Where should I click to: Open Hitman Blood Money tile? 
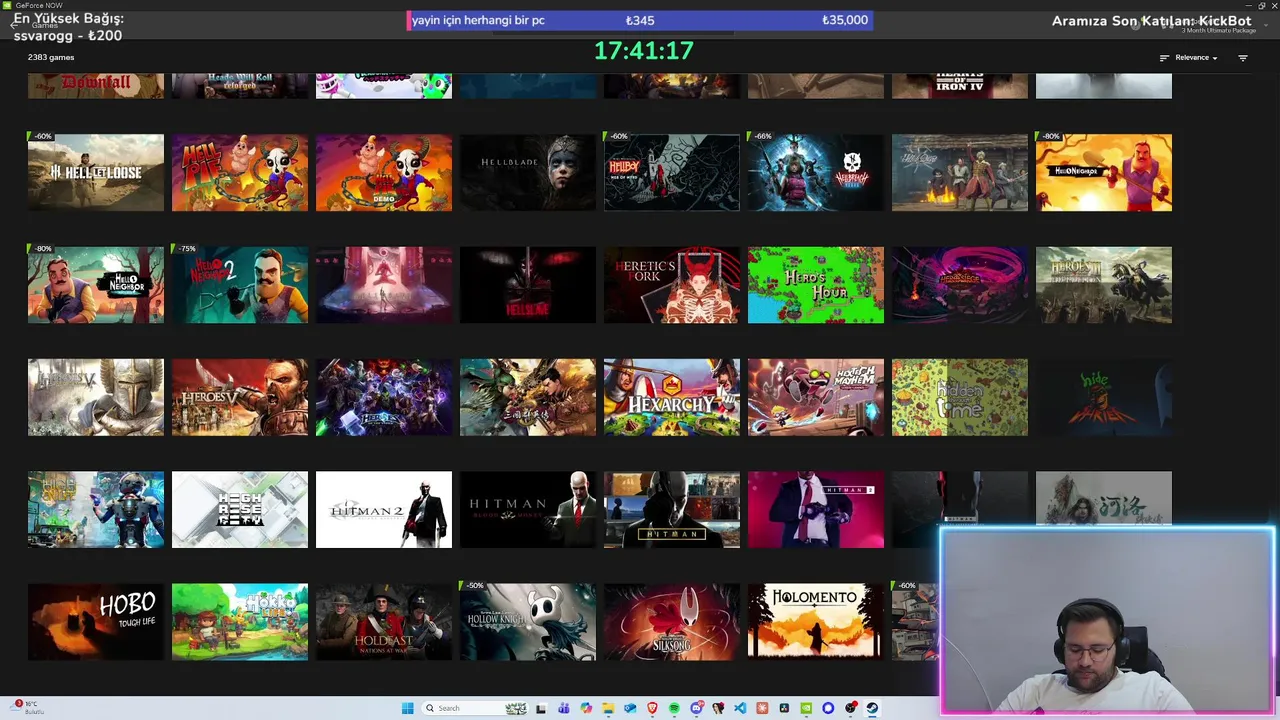coord(528,510)
